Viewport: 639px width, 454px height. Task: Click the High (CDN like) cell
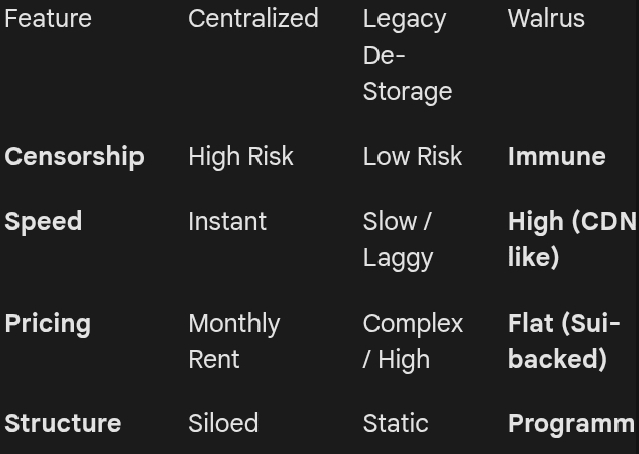click(570, 239)
